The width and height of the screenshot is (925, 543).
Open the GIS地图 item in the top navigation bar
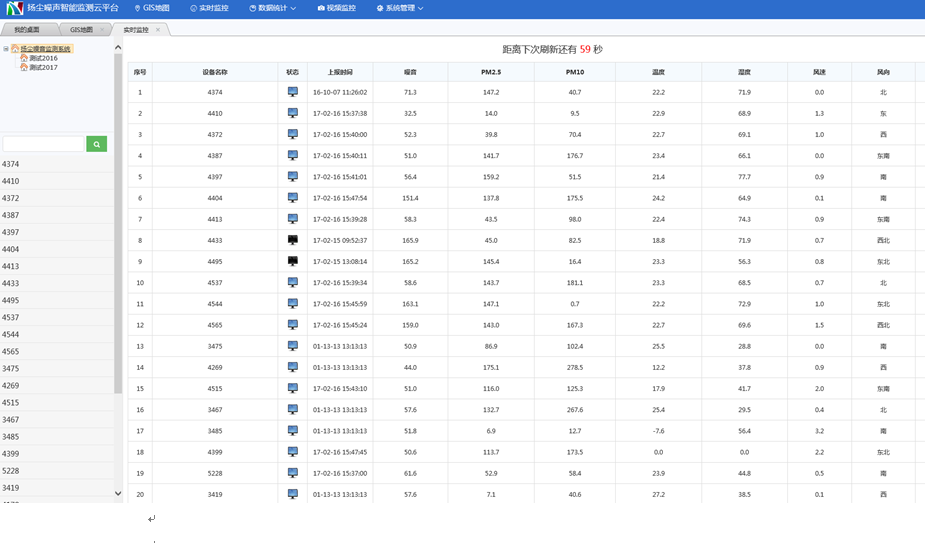(x=152, y=8)
